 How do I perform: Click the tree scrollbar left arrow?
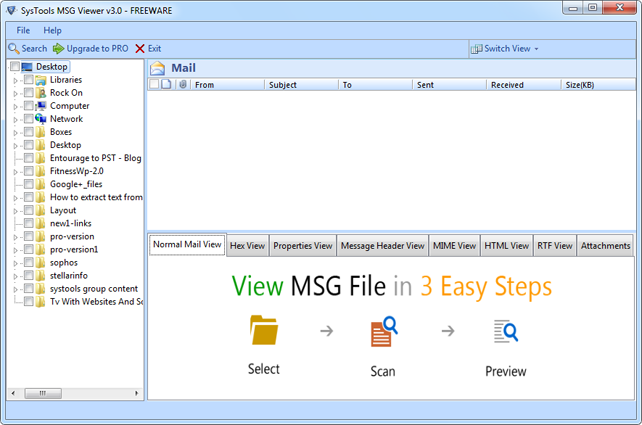13,393
